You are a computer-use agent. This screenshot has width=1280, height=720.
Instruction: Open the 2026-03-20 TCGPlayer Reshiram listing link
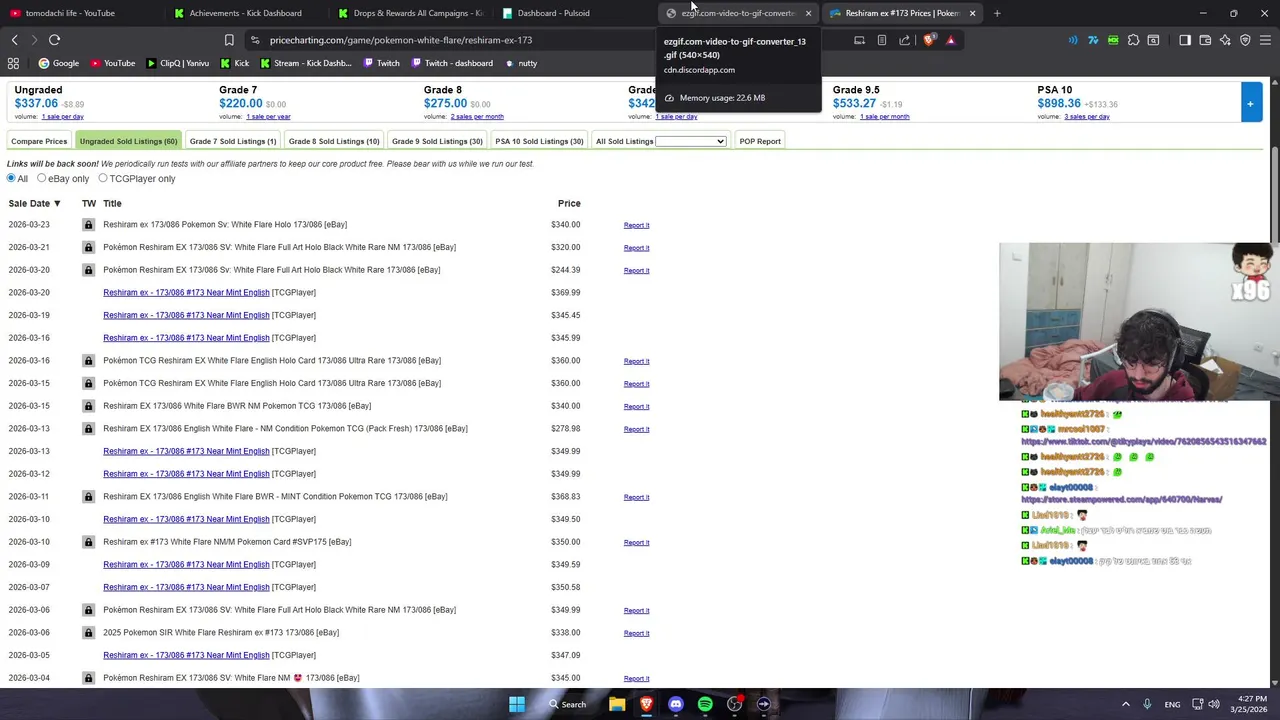coord(186,292)
